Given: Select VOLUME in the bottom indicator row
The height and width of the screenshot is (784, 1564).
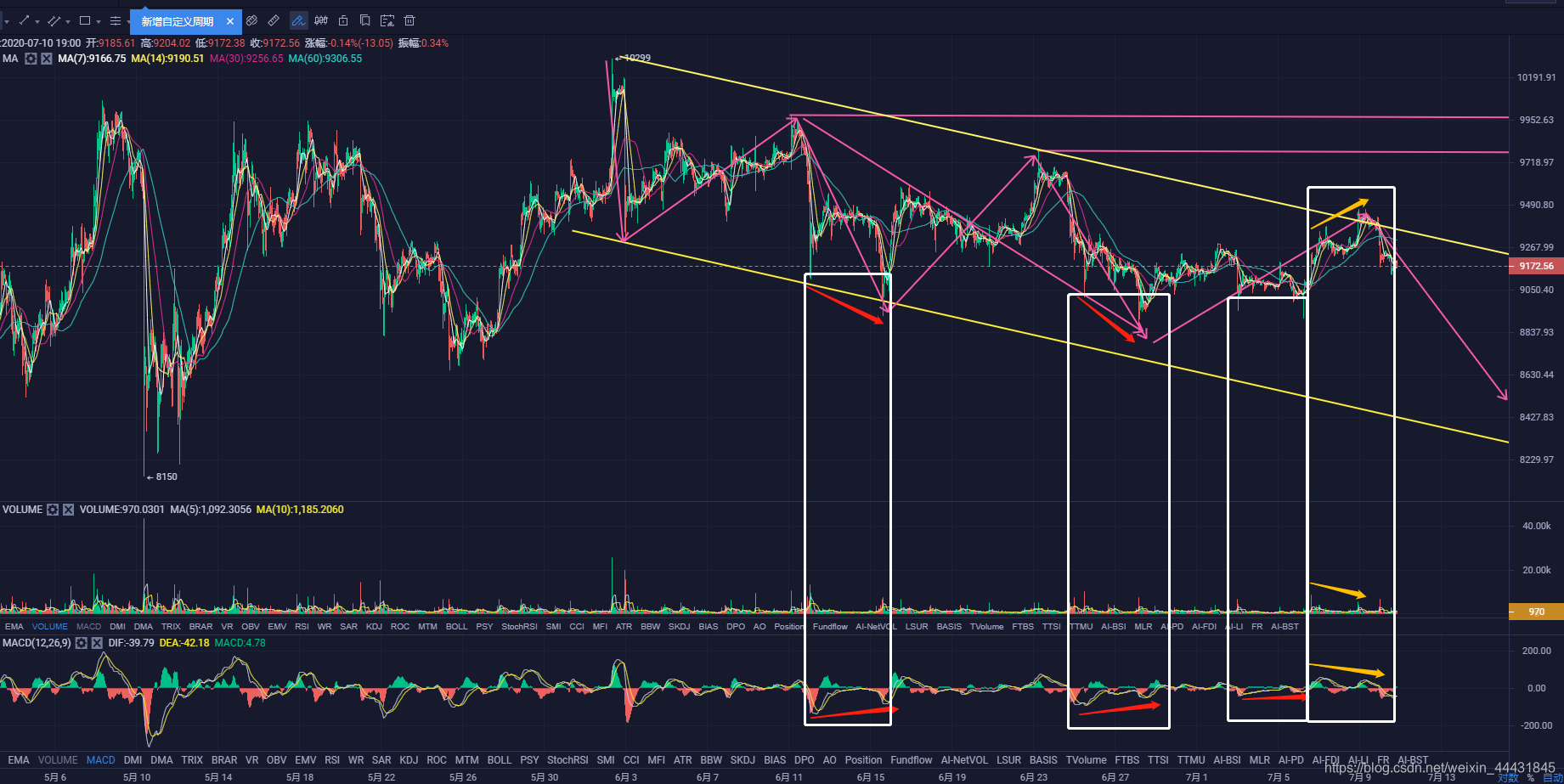Looking at the screenshot, I should coord(58,760).
